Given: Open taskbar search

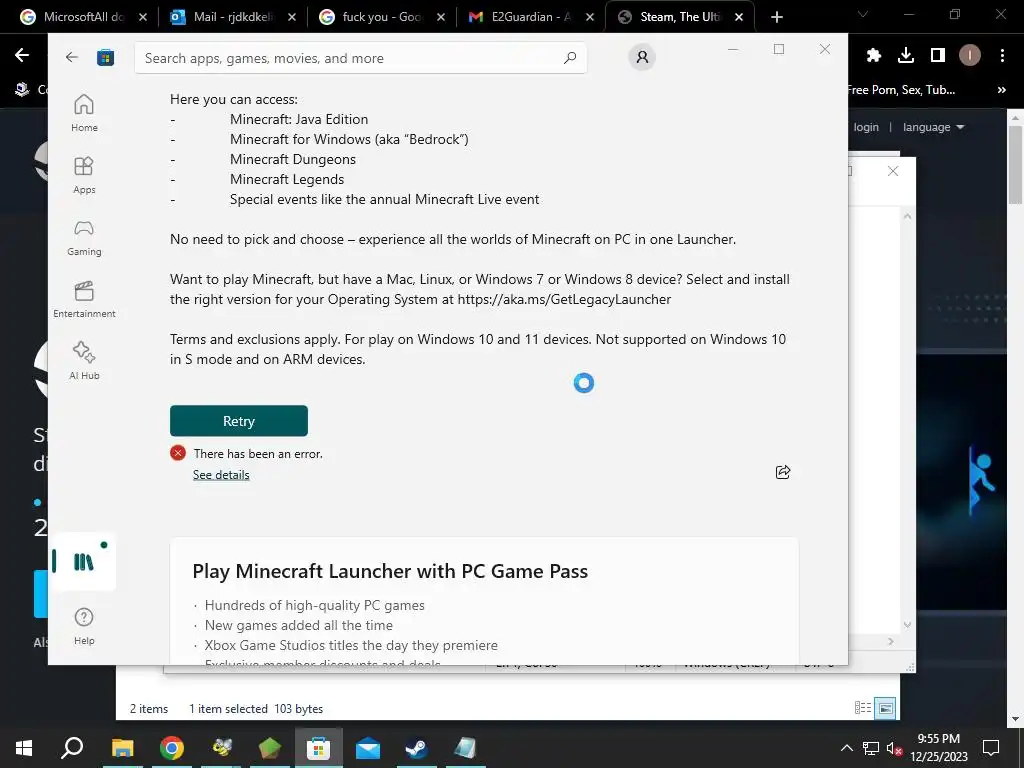Looking at the screenshot, I should point(72,748).
